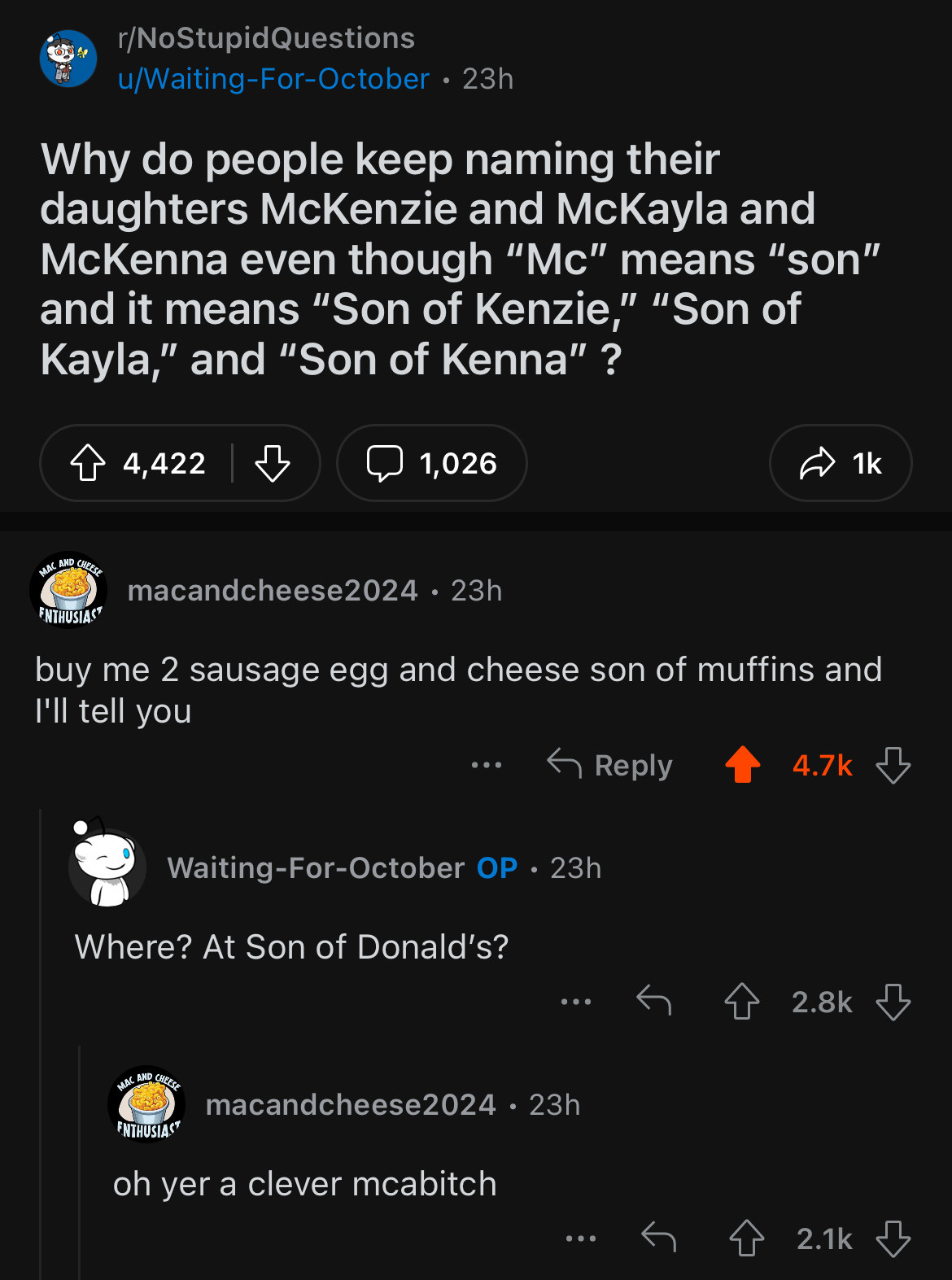This screenshot has height=1280, width=952.
Task: Downvote the "clever mcabitch" comment
Action: tap(893, 1238)
